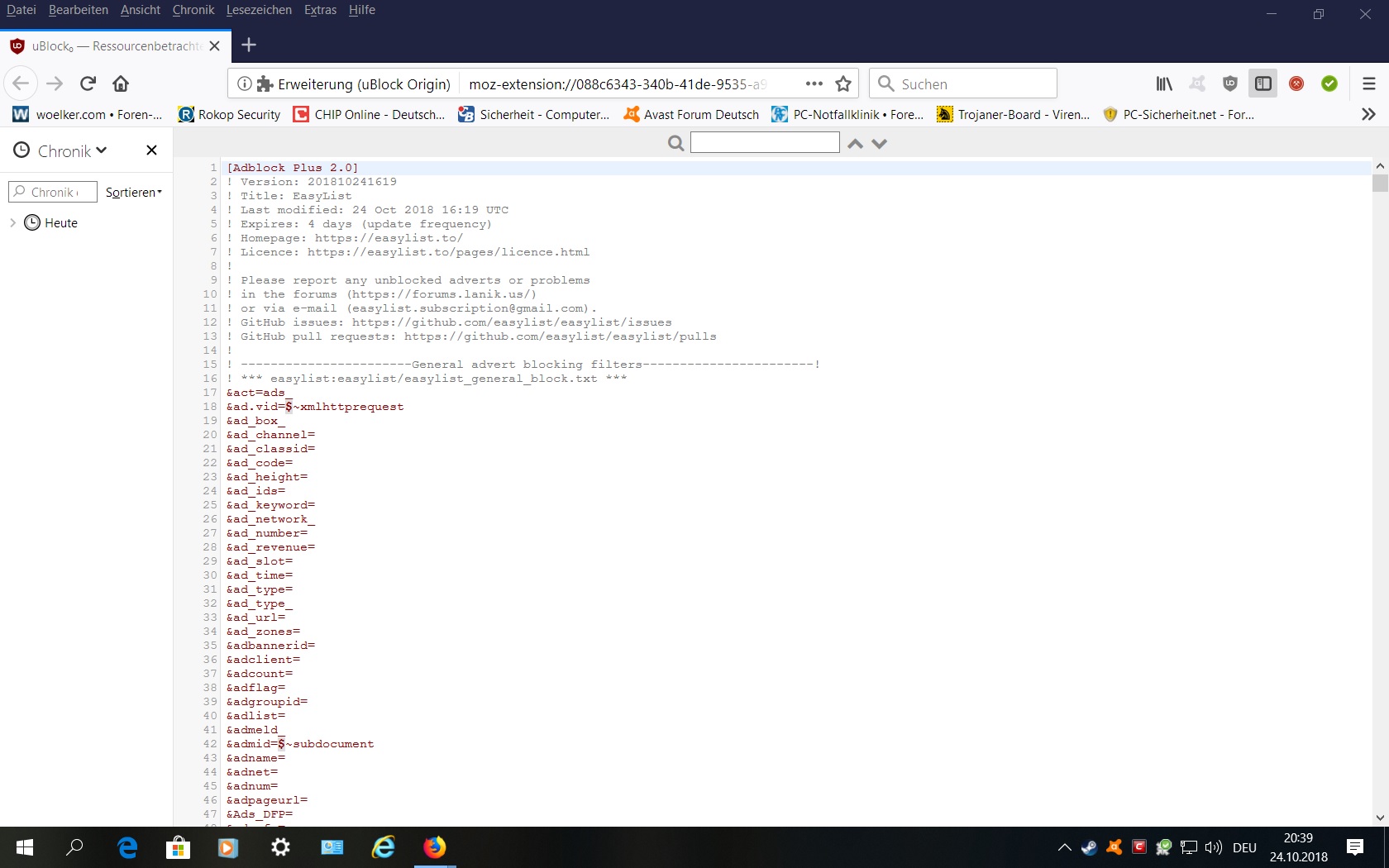Click line "&ad.vid=$~xmlhttprequest"
The height and width of the screenshot is (868, 1389).
(315, 407)
